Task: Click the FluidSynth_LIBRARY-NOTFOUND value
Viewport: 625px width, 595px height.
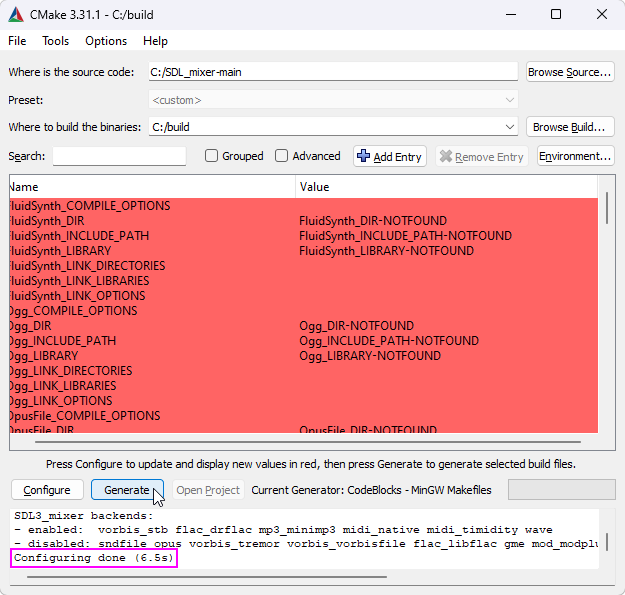Action: tap(387, 251)
